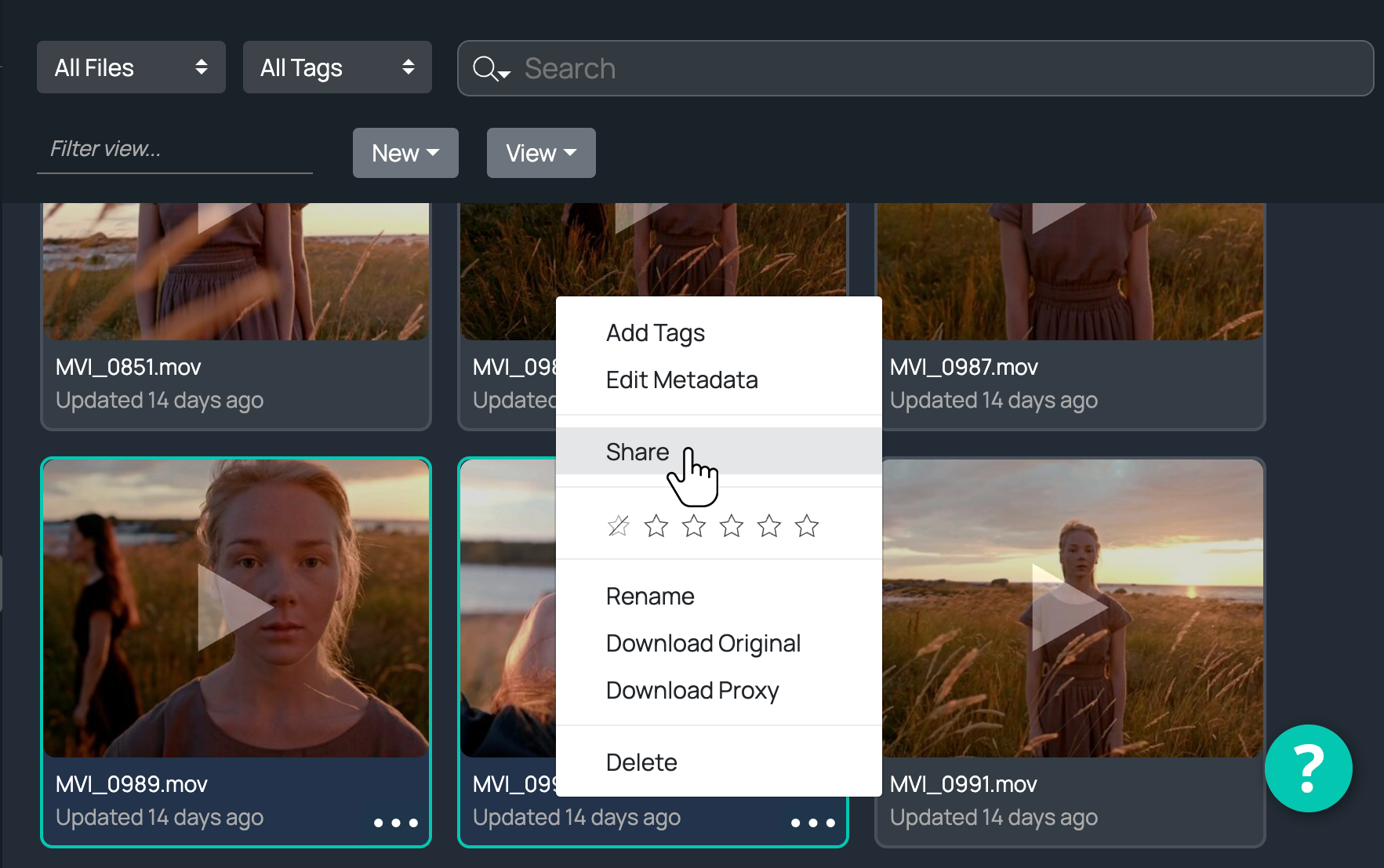The image size is (1384, 868).
Task: Expand the All Tags dropdown
Action: [x=337, y=67]
